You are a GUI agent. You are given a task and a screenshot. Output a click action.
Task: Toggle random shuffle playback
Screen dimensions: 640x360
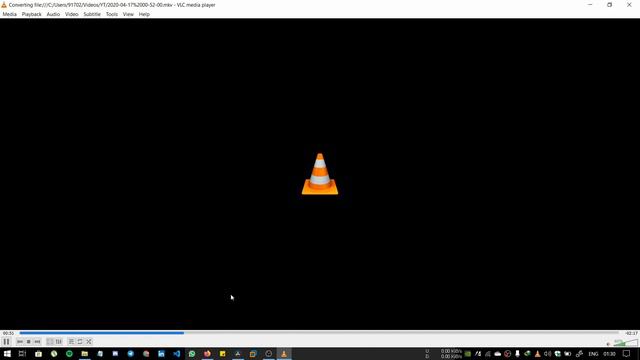(x=89, y=342)
